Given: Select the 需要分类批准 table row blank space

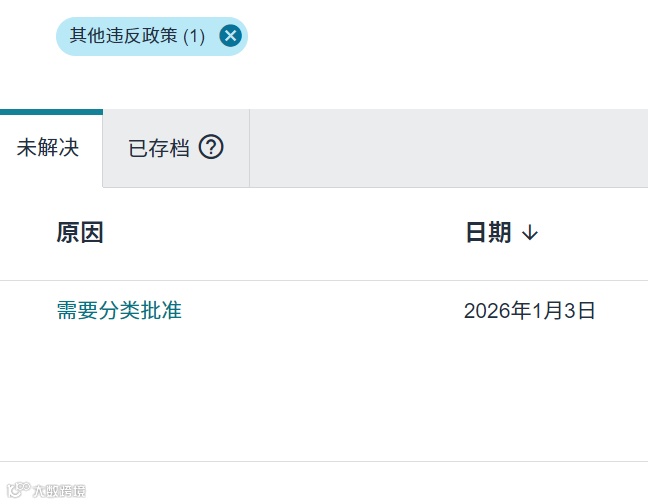Looking at the screenshot, I should [x=322, y=311].
